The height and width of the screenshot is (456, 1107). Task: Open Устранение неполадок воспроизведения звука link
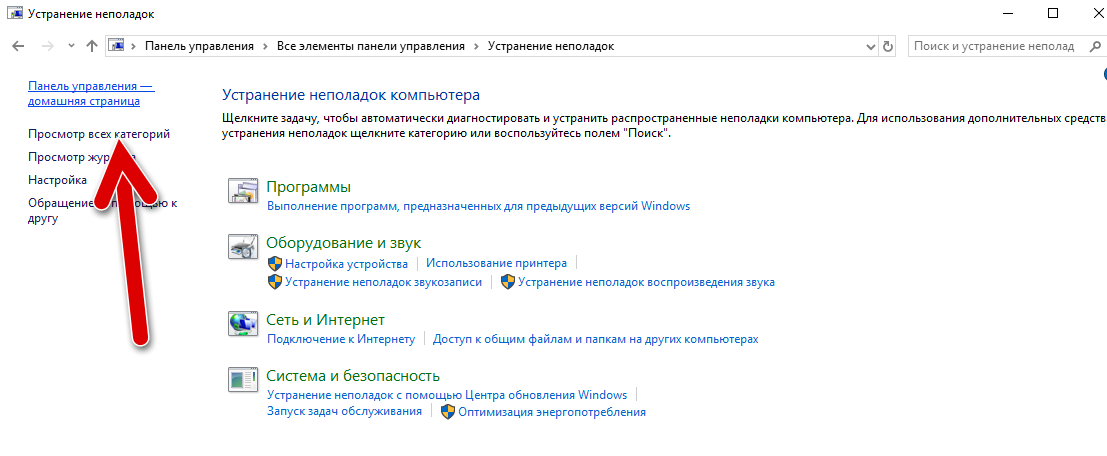pos(647,282)
